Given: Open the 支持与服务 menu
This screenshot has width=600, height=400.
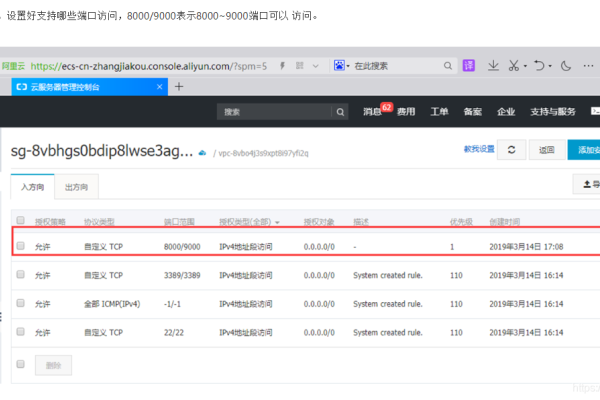Looking at the screenshot, I should [553, 111].
